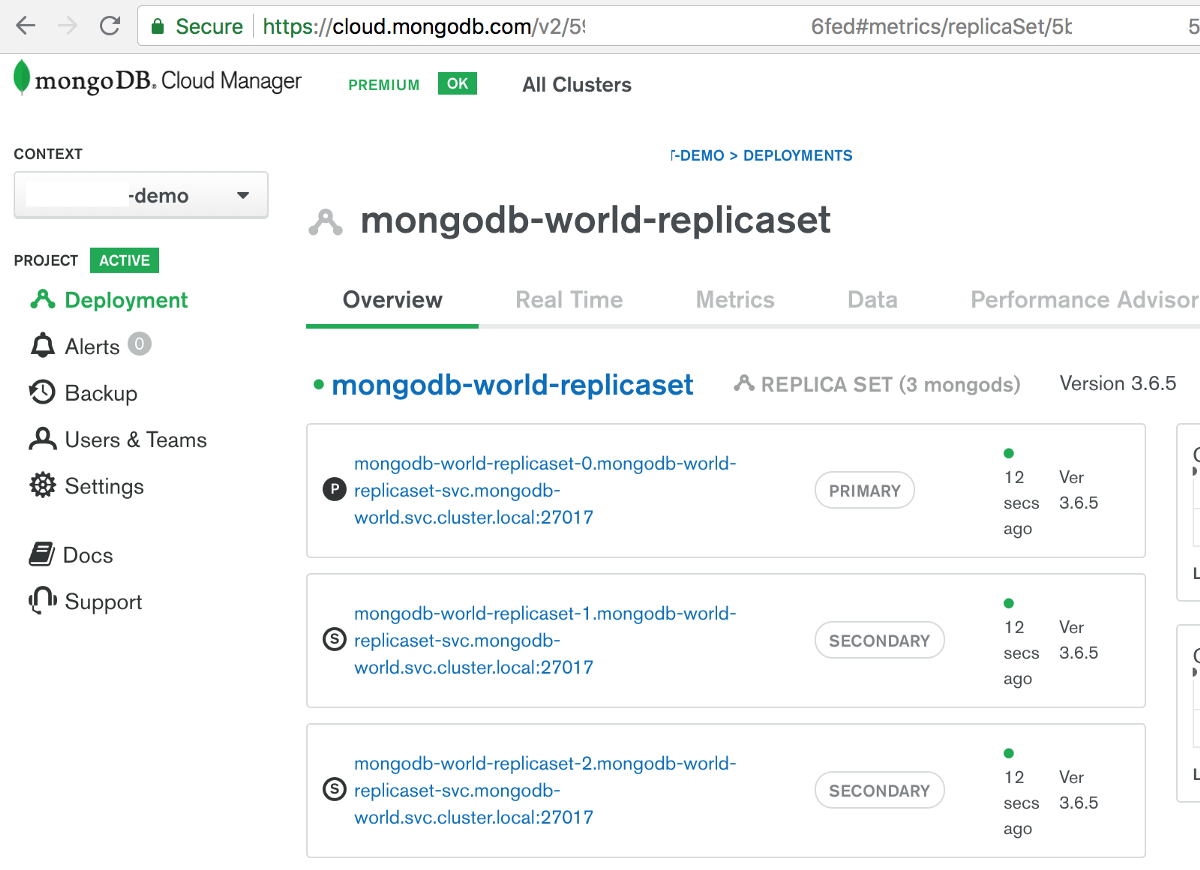Click the MongoDB leaf logo icon
This screenshot has height=870, width=1200.
coord(21,79)
